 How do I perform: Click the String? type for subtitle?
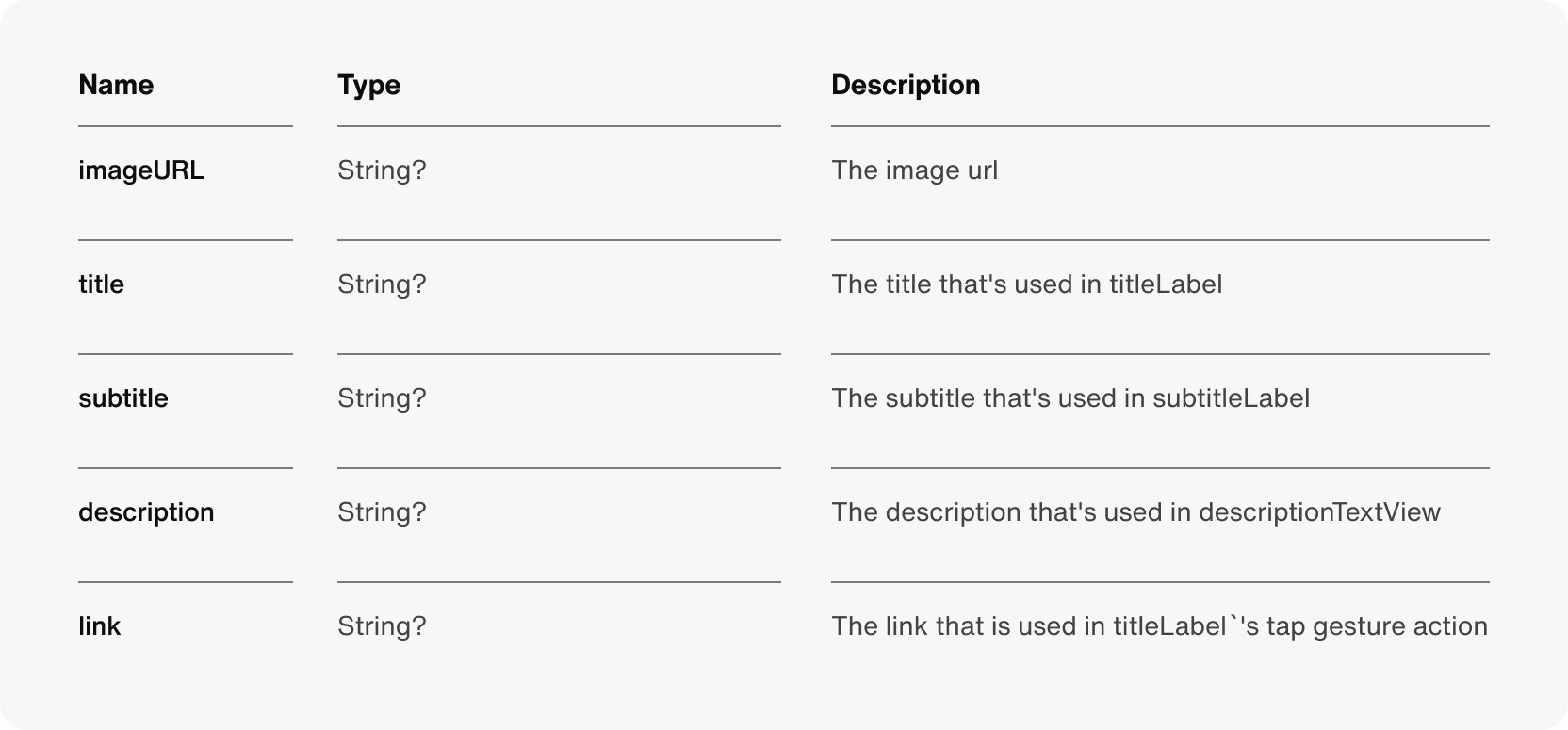click(382, 398)
